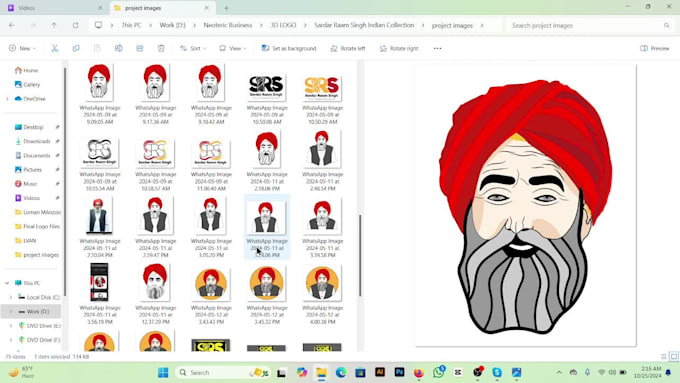
Task: Open See more options ellipsis
Action: (438, 48)
